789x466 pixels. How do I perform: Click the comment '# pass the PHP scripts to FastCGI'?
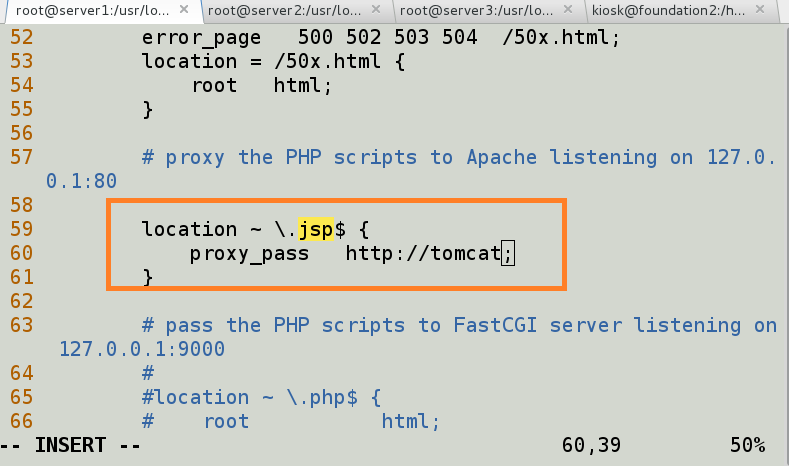pyautogui.click(x=340, y=325)
